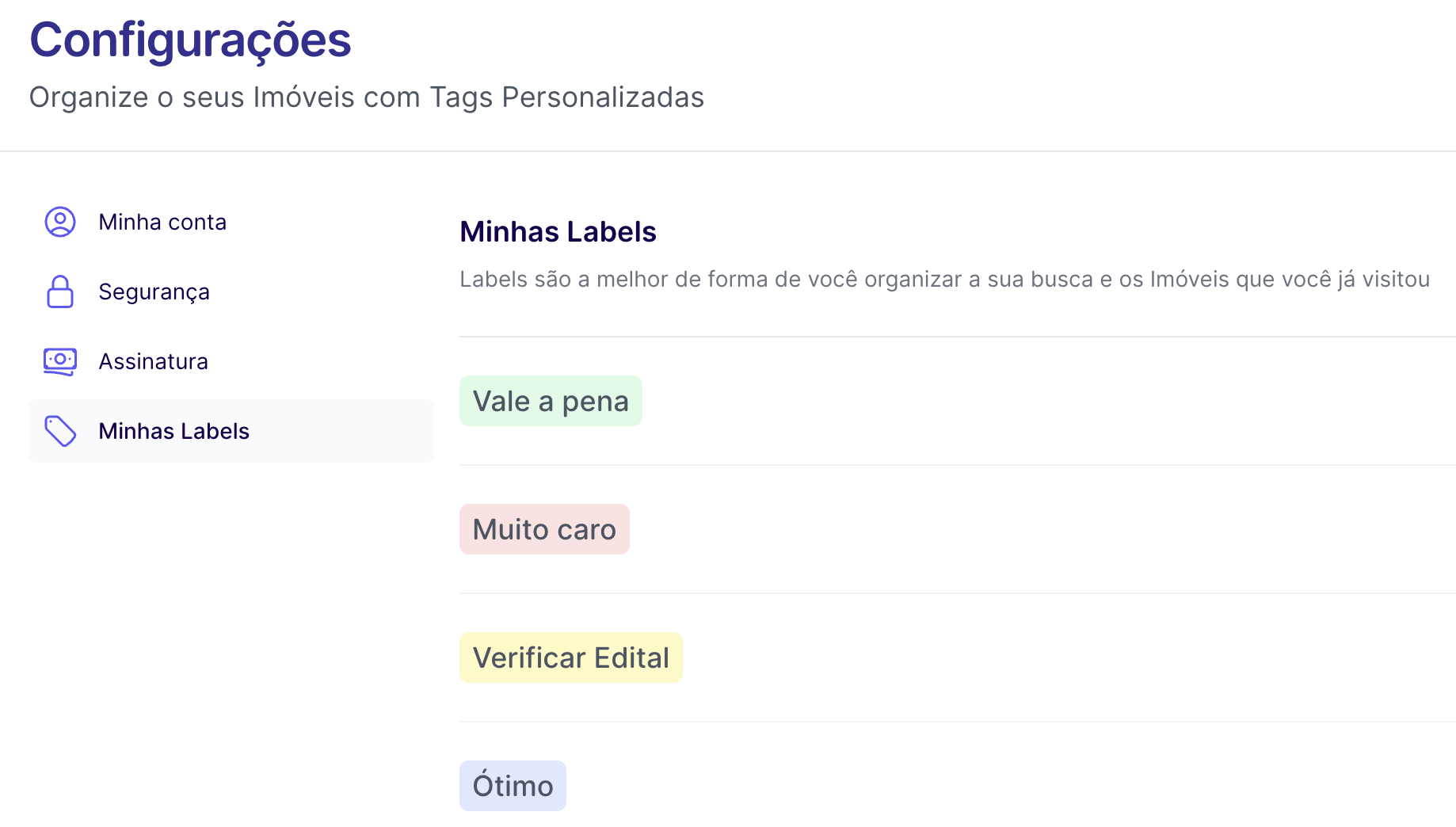The height and width of the screenshot is (827, 1456).
Task: Click the Minhas Labels section heading
Action: (x=558, y=231)
